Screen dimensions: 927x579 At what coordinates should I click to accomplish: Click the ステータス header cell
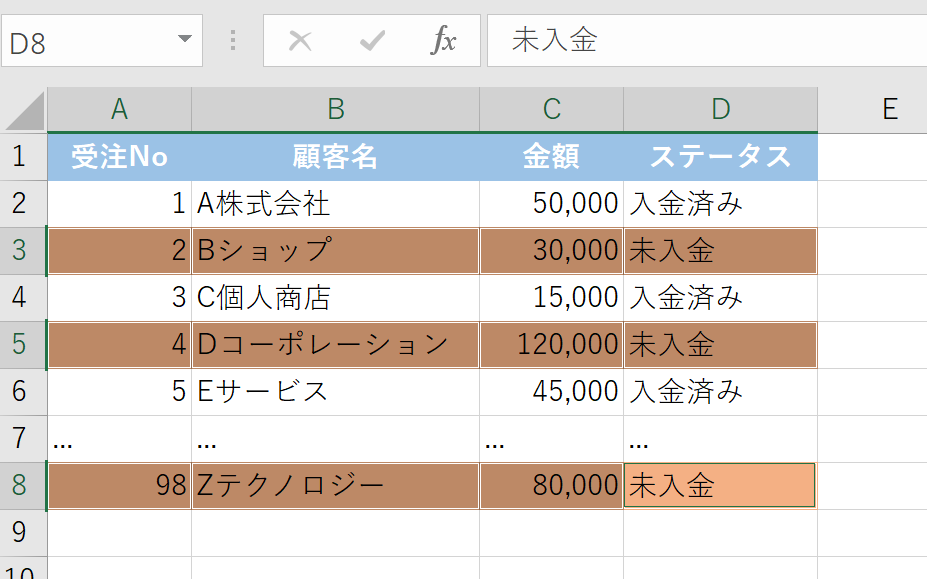(720, 157)
